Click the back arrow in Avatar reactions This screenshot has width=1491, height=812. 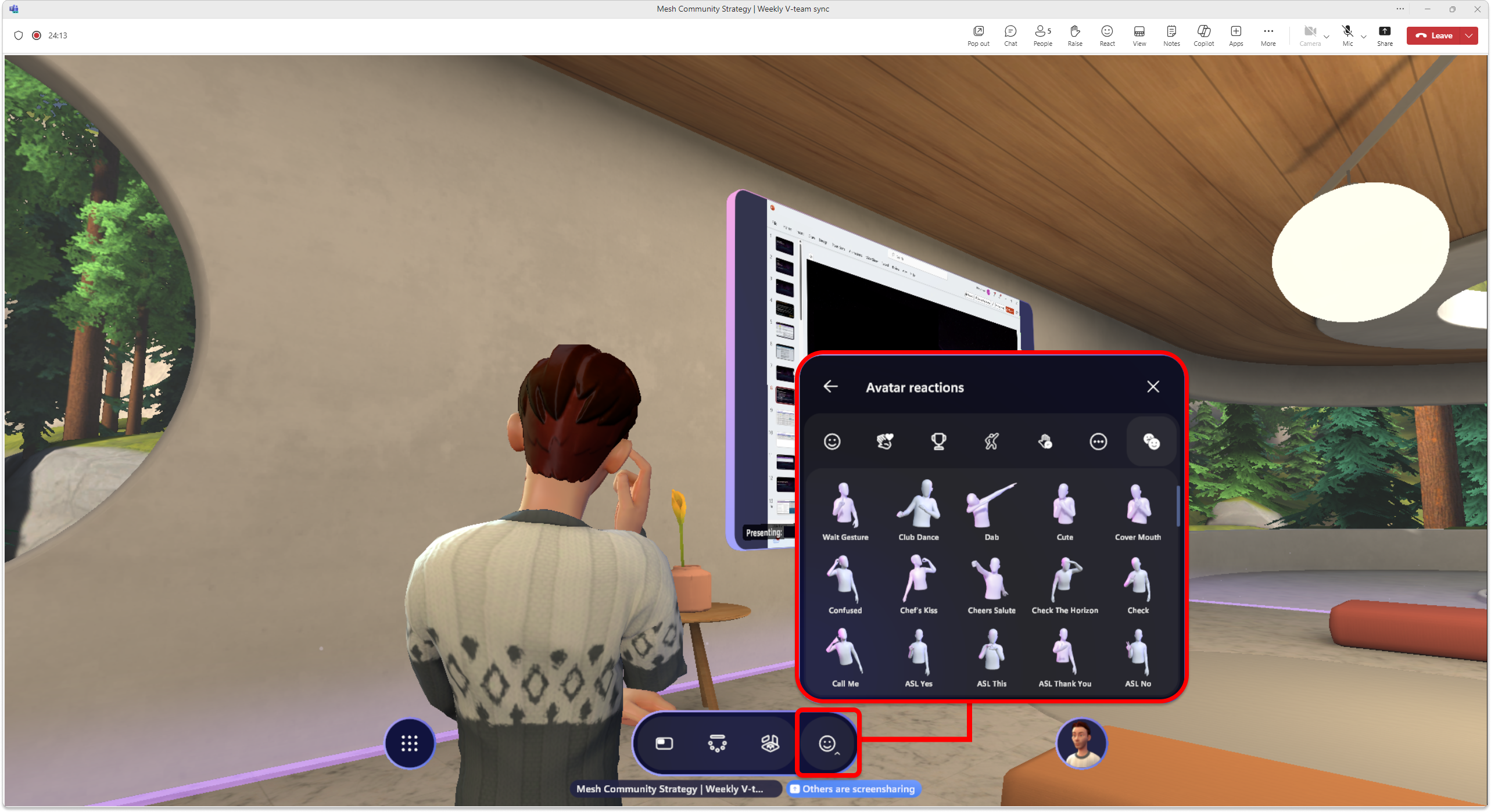(830, 386)
